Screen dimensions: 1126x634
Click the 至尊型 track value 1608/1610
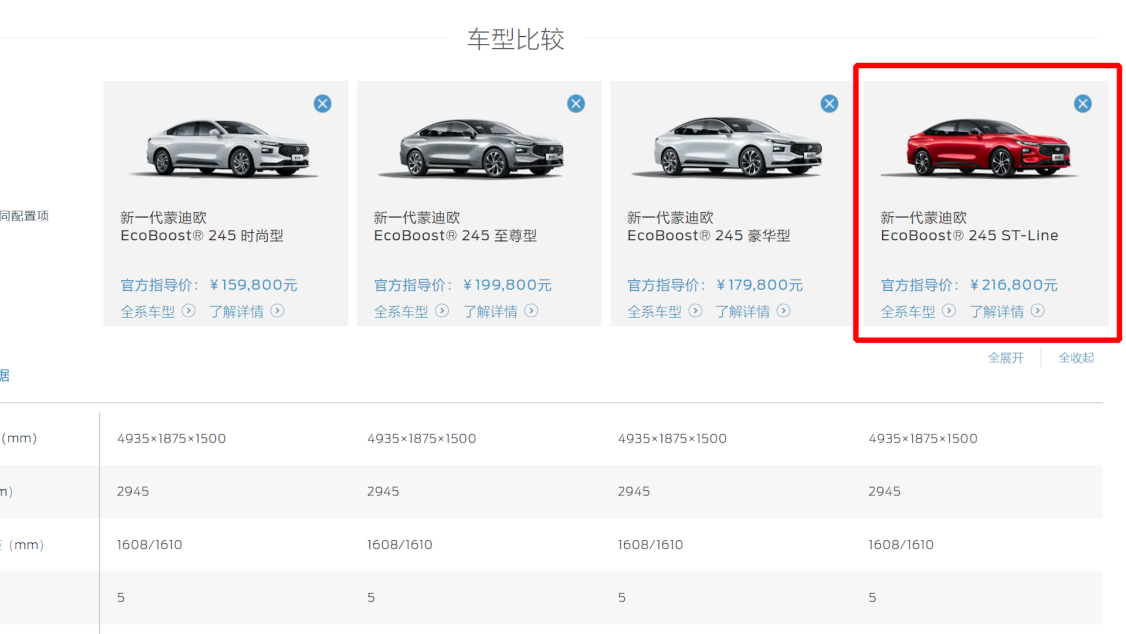(x=400, y=545)
